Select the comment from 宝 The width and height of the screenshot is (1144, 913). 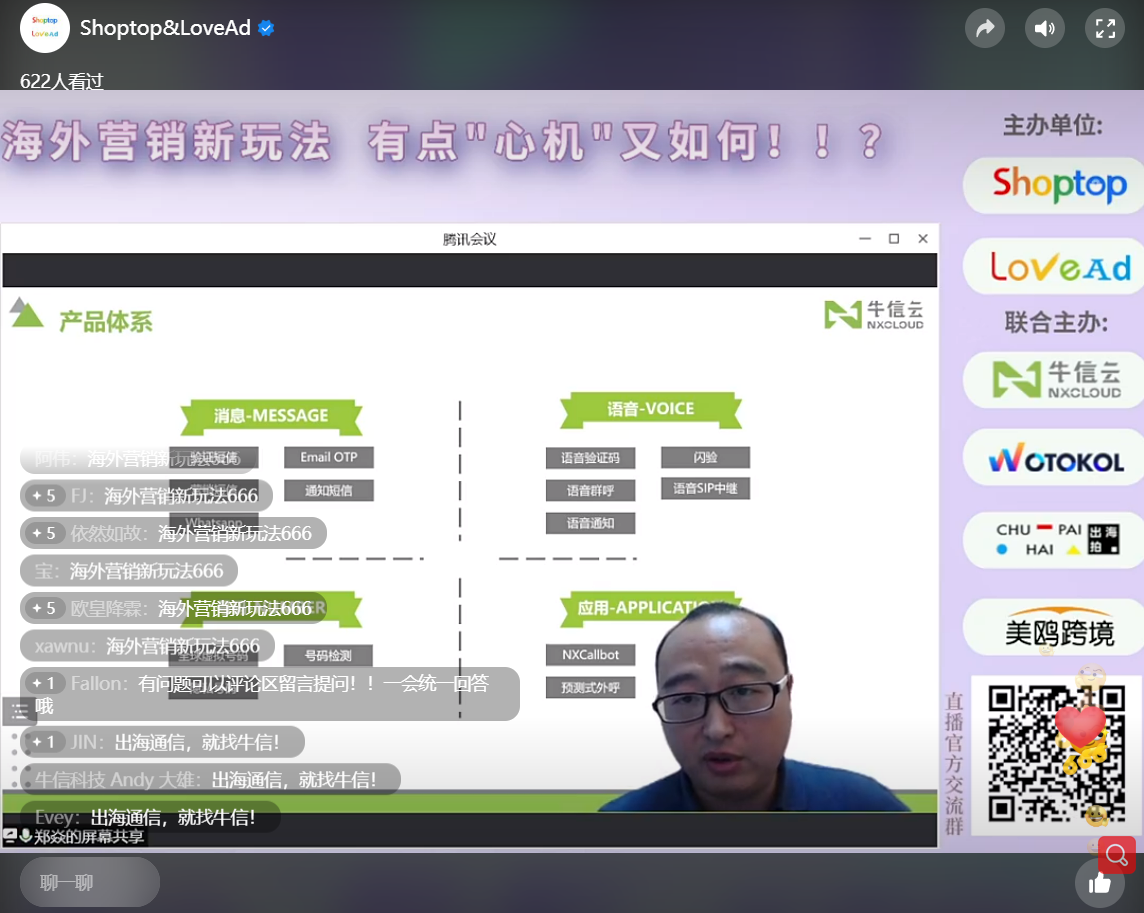[x=129, y=571]
